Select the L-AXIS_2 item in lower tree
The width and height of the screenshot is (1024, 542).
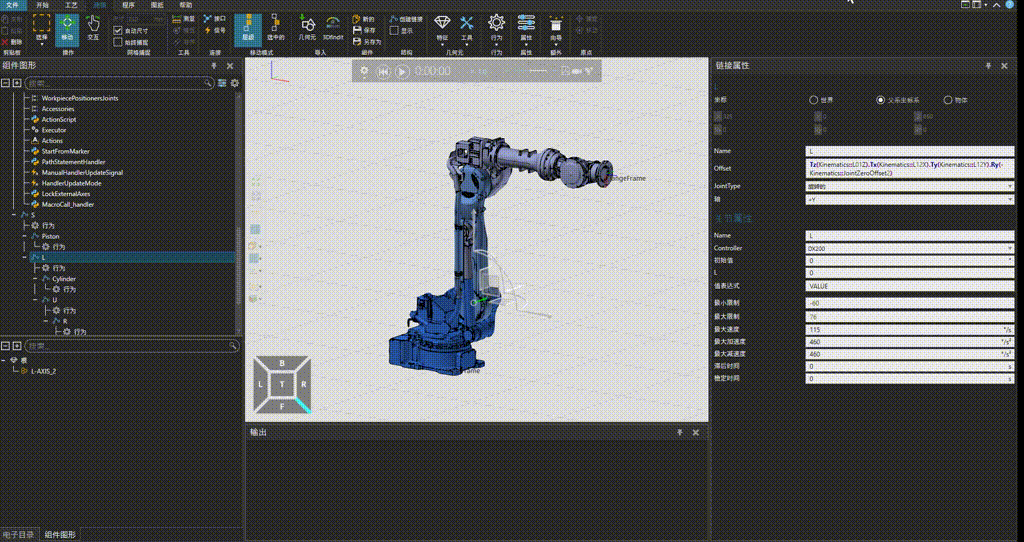pyautogui.click(x=43, y=371)
